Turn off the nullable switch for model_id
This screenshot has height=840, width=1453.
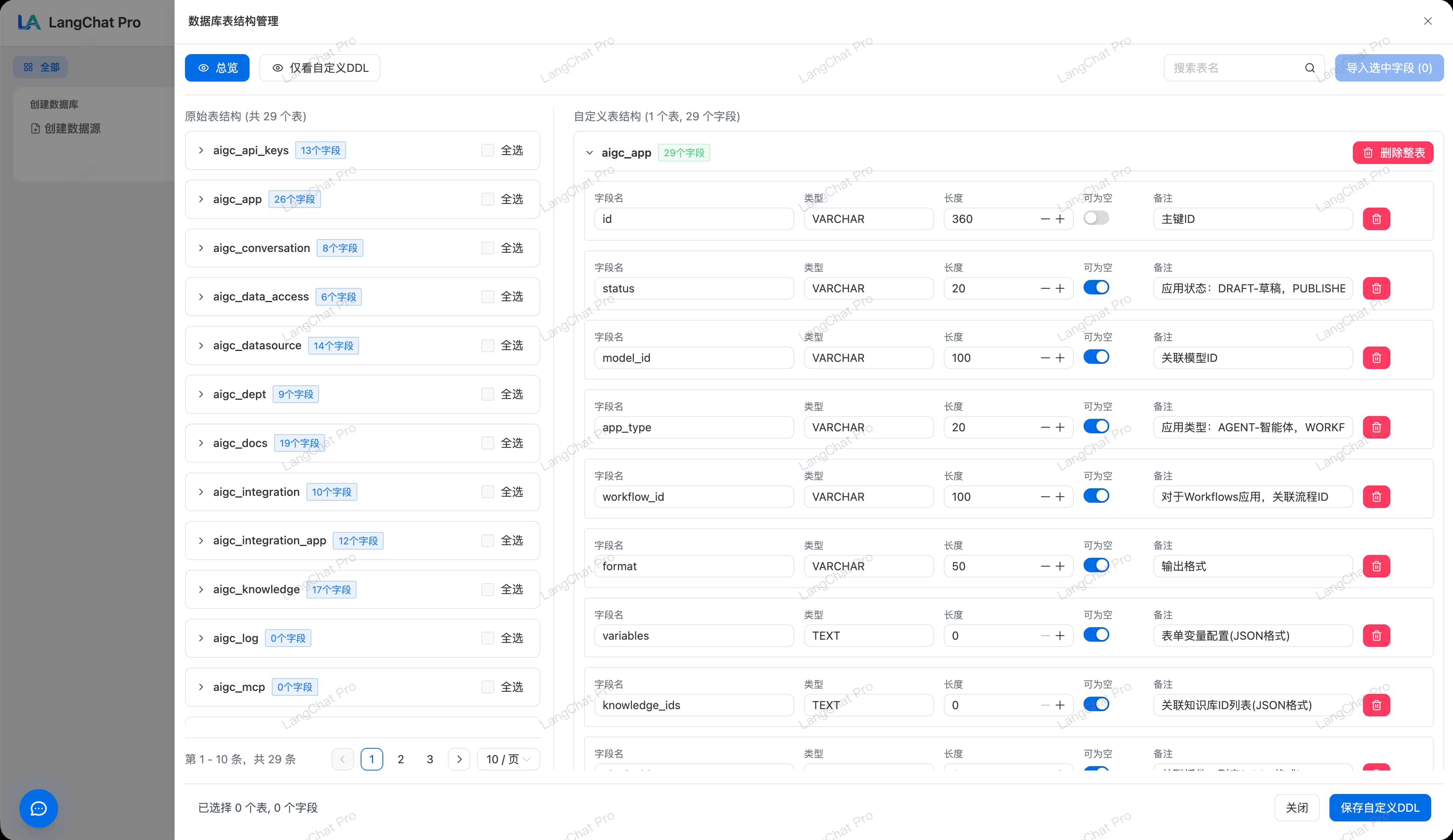tap(1096, 357)
